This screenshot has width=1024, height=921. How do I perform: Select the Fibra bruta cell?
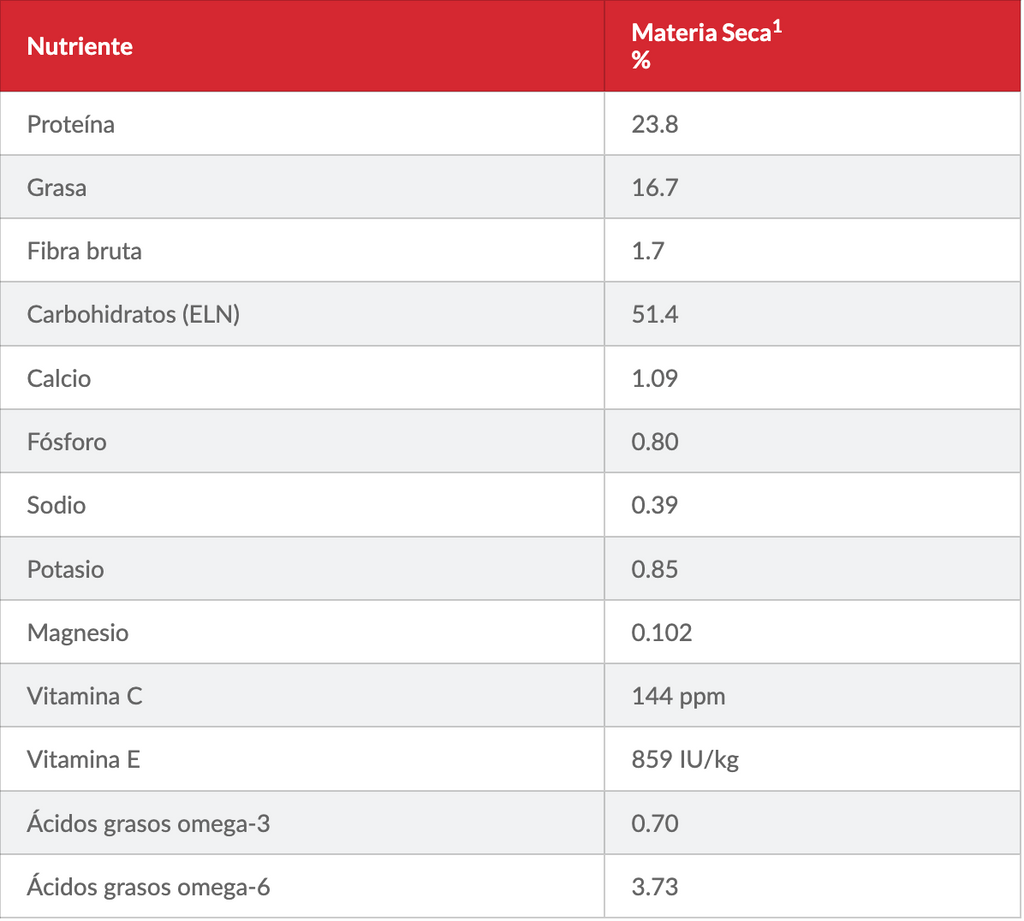pos(85,251)
